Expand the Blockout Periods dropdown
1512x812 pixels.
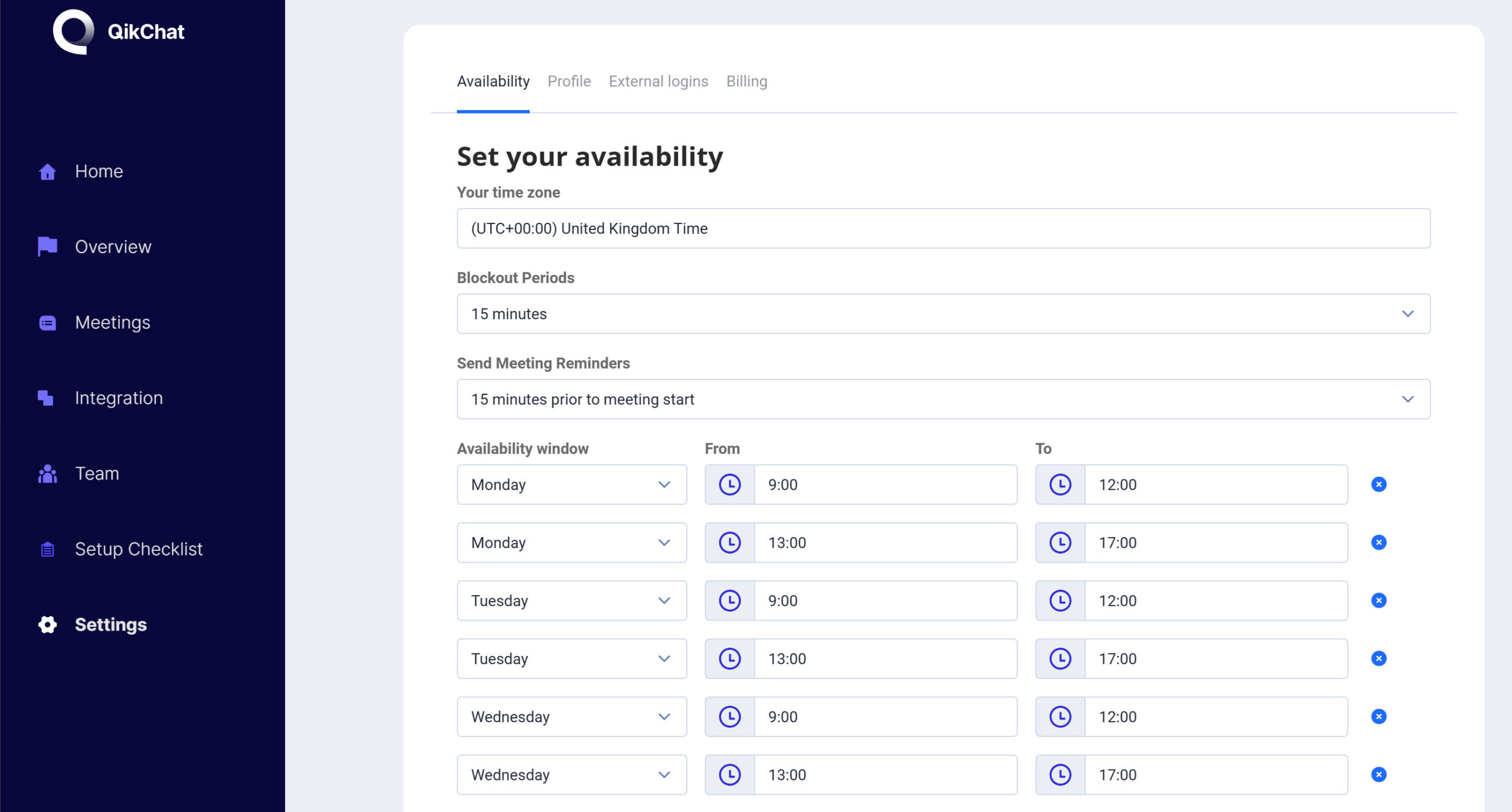pyautogui.click(x=943, y=314)
